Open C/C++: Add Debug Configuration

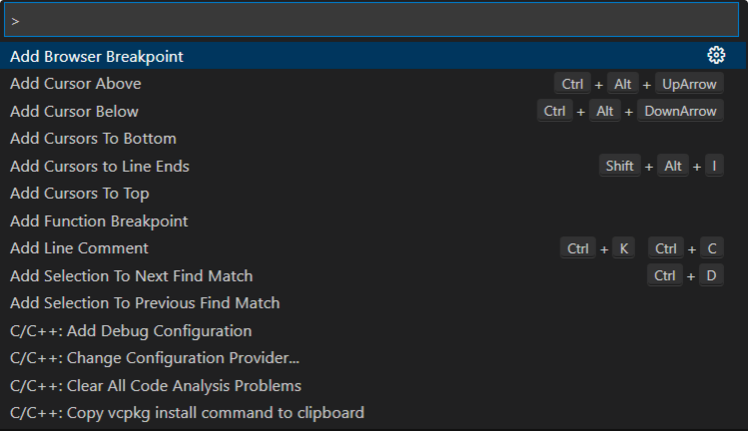[x=131, y=331]
